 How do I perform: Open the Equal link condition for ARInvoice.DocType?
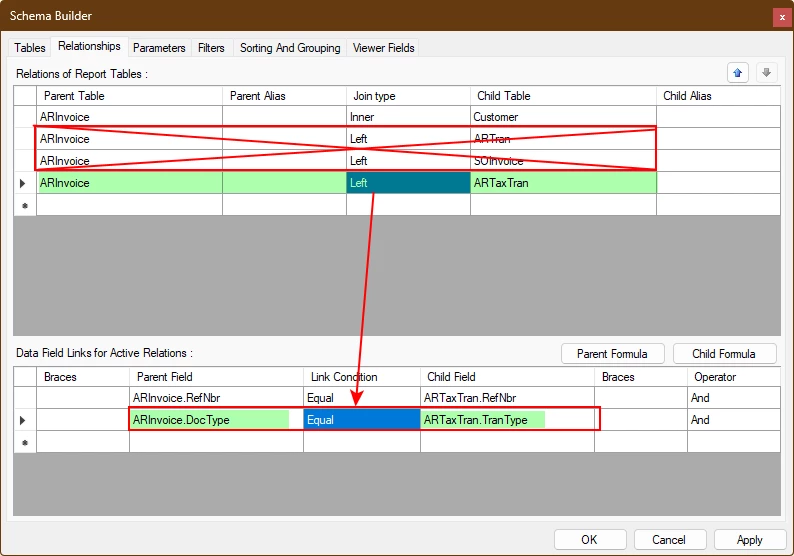click(x=362, y=420)
